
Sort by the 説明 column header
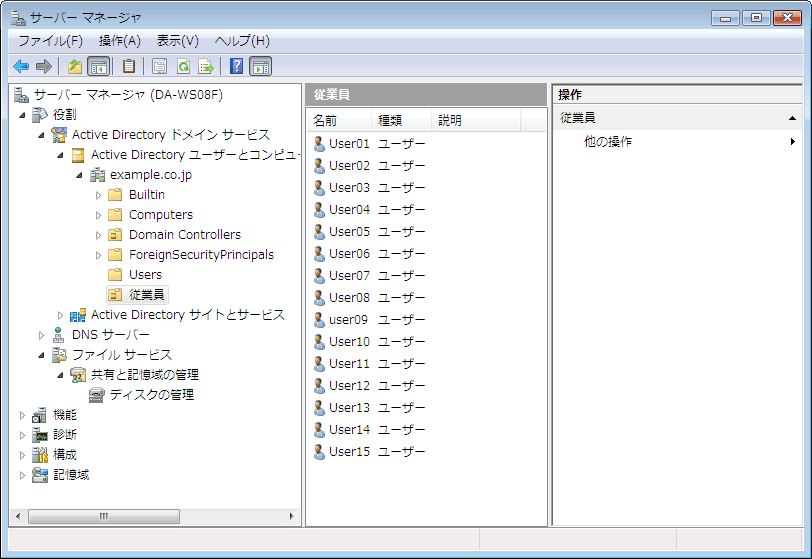click(x=476, y=121)
